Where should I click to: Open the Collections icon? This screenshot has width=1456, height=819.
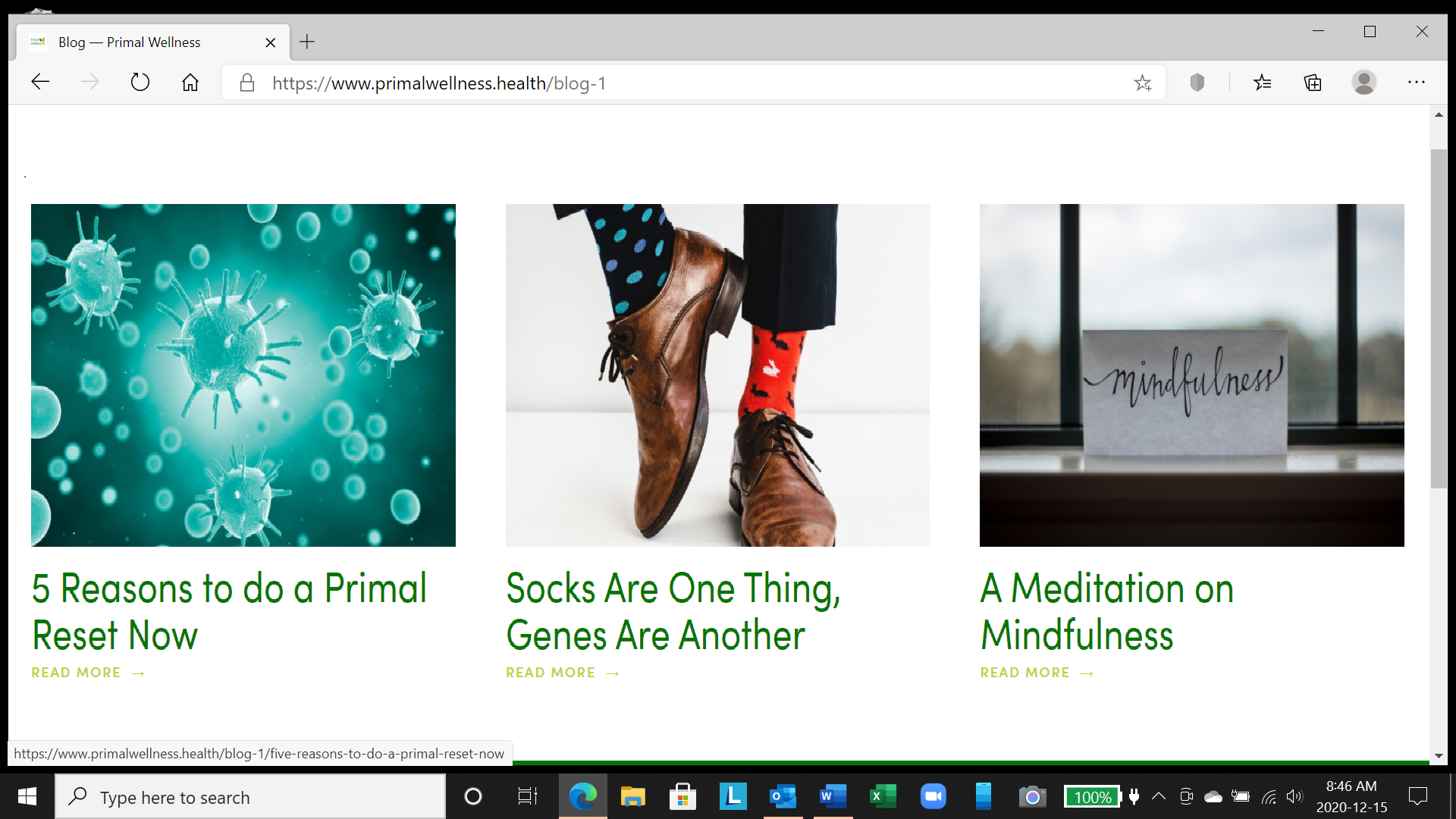pyautogui.click(x=1313, y=82)
